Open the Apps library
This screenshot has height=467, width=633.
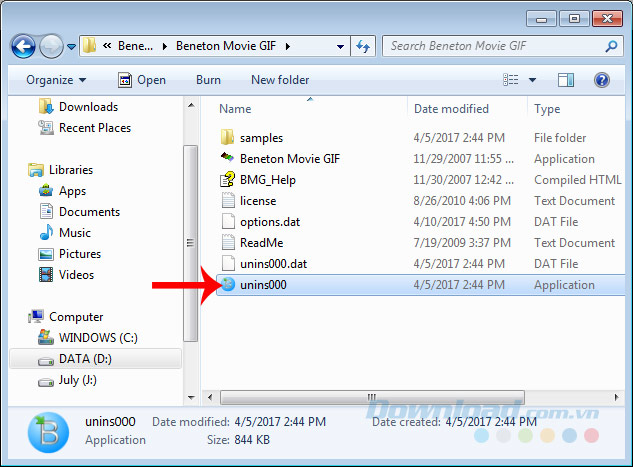[x=63, y=191]
